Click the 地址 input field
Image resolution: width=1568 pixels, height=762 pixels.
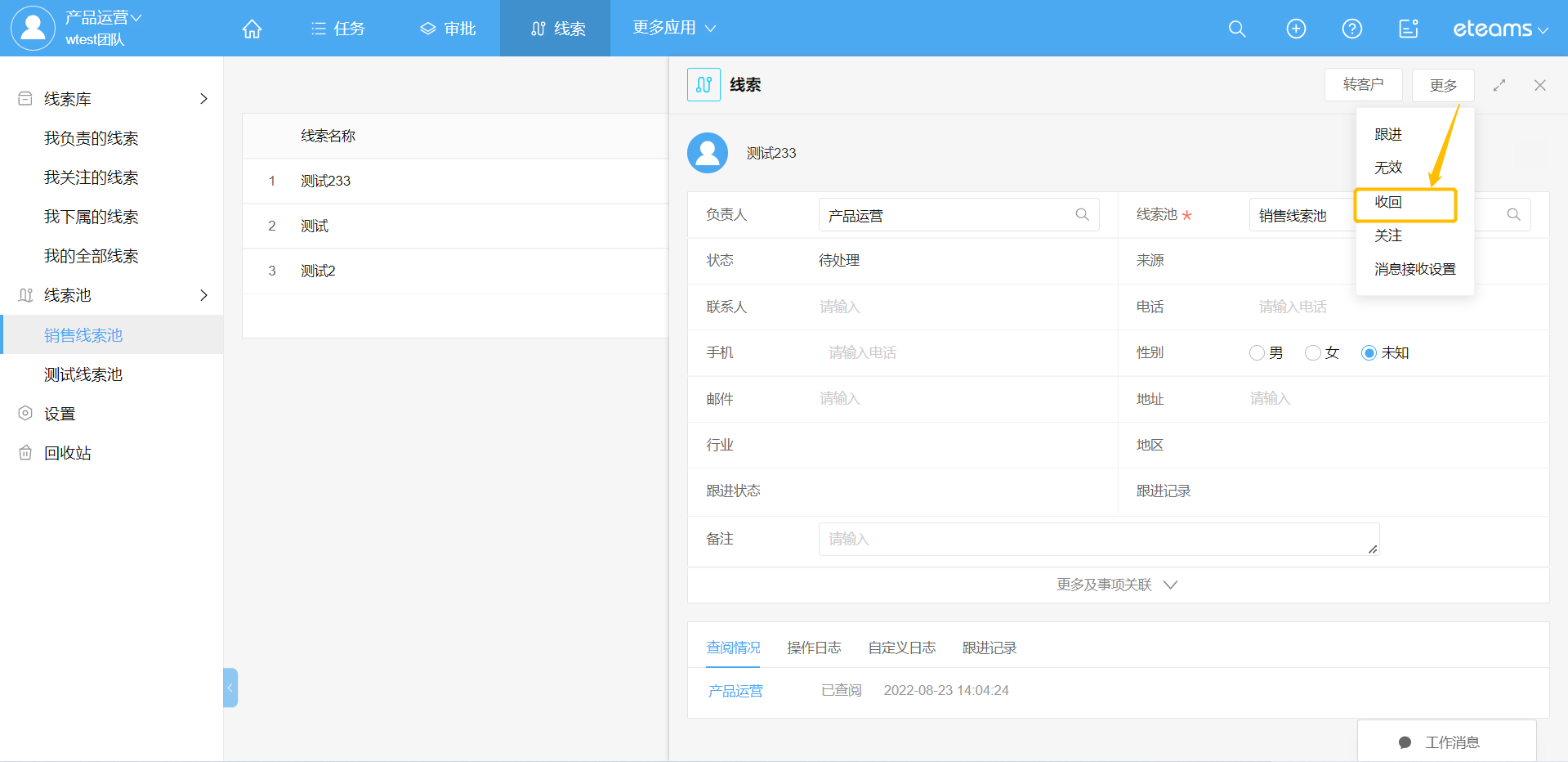click(x=1389, y=398)
